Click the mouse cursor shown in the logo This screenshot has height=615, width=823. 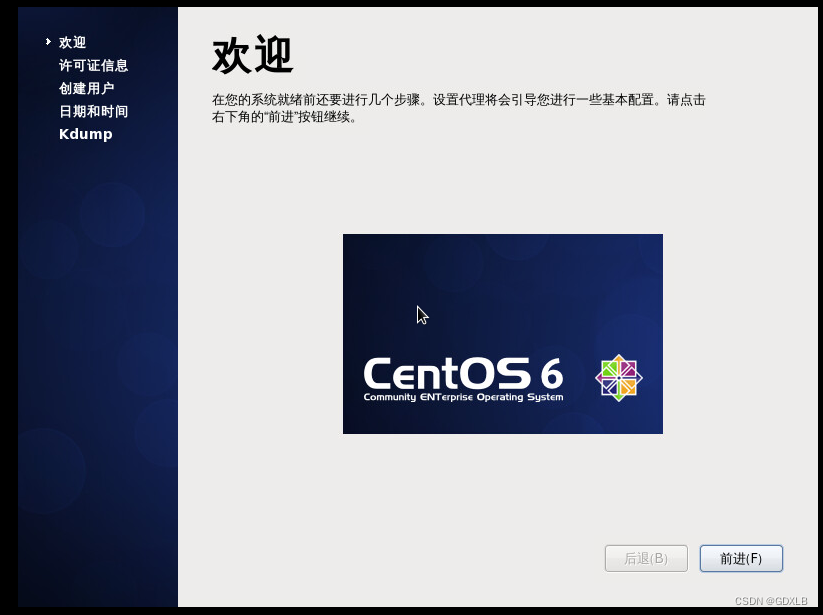(421, 313)
